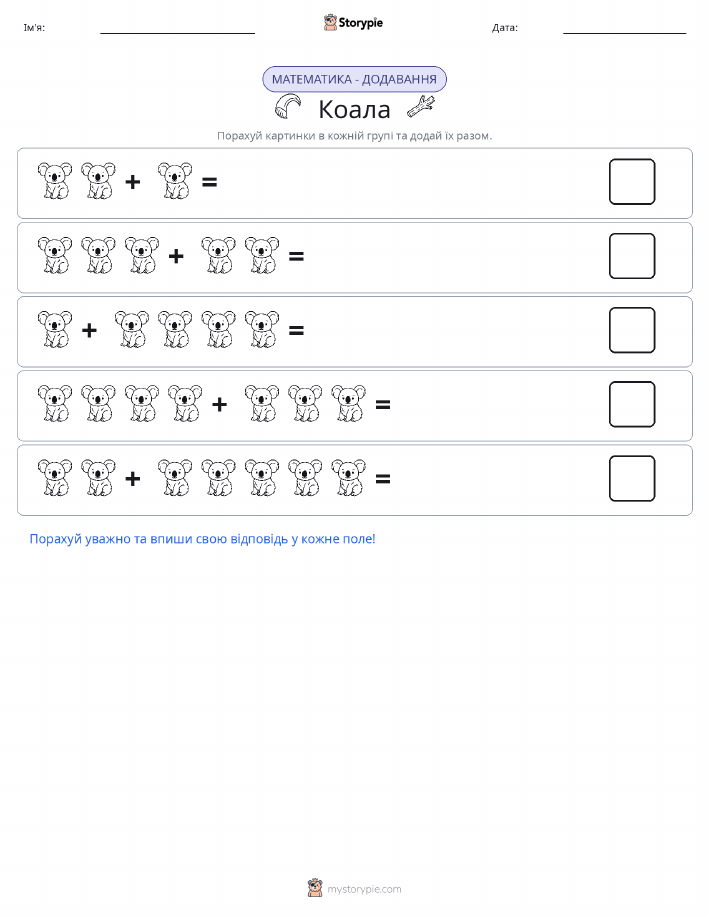Click the eucalyptus leaf icon beside Коала

288,106
